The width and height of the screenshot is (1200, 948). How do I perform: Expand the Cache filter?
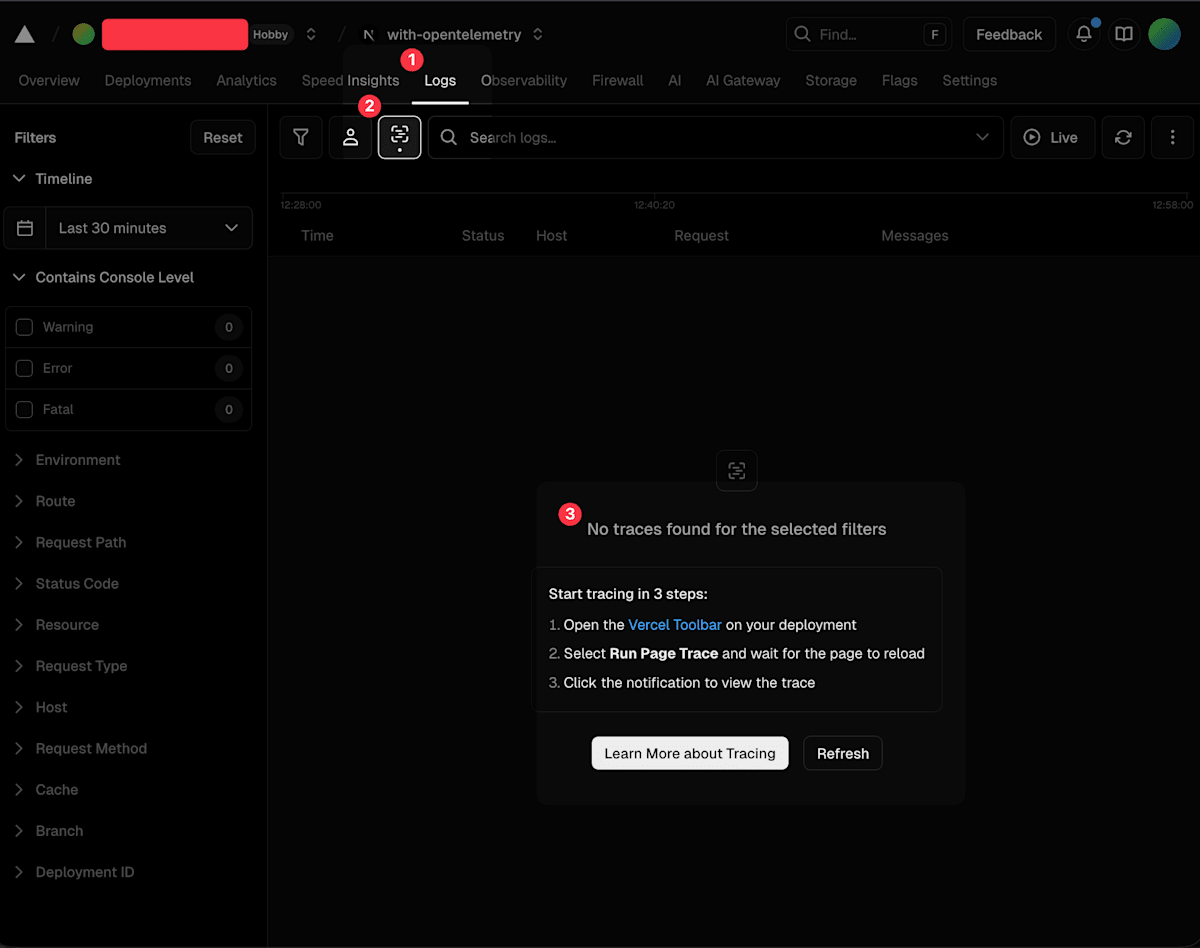click(x=45, y=789)
